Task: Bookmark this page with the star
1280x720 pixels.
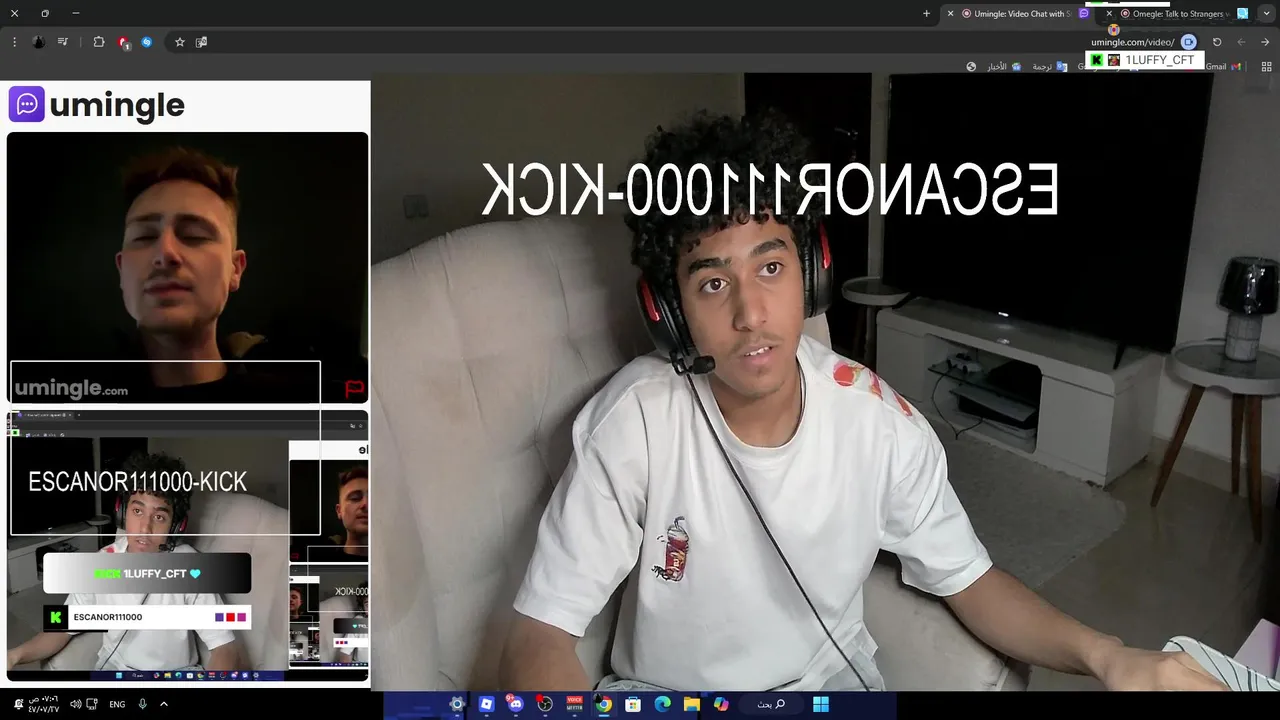Action: (x=180, y=42)
